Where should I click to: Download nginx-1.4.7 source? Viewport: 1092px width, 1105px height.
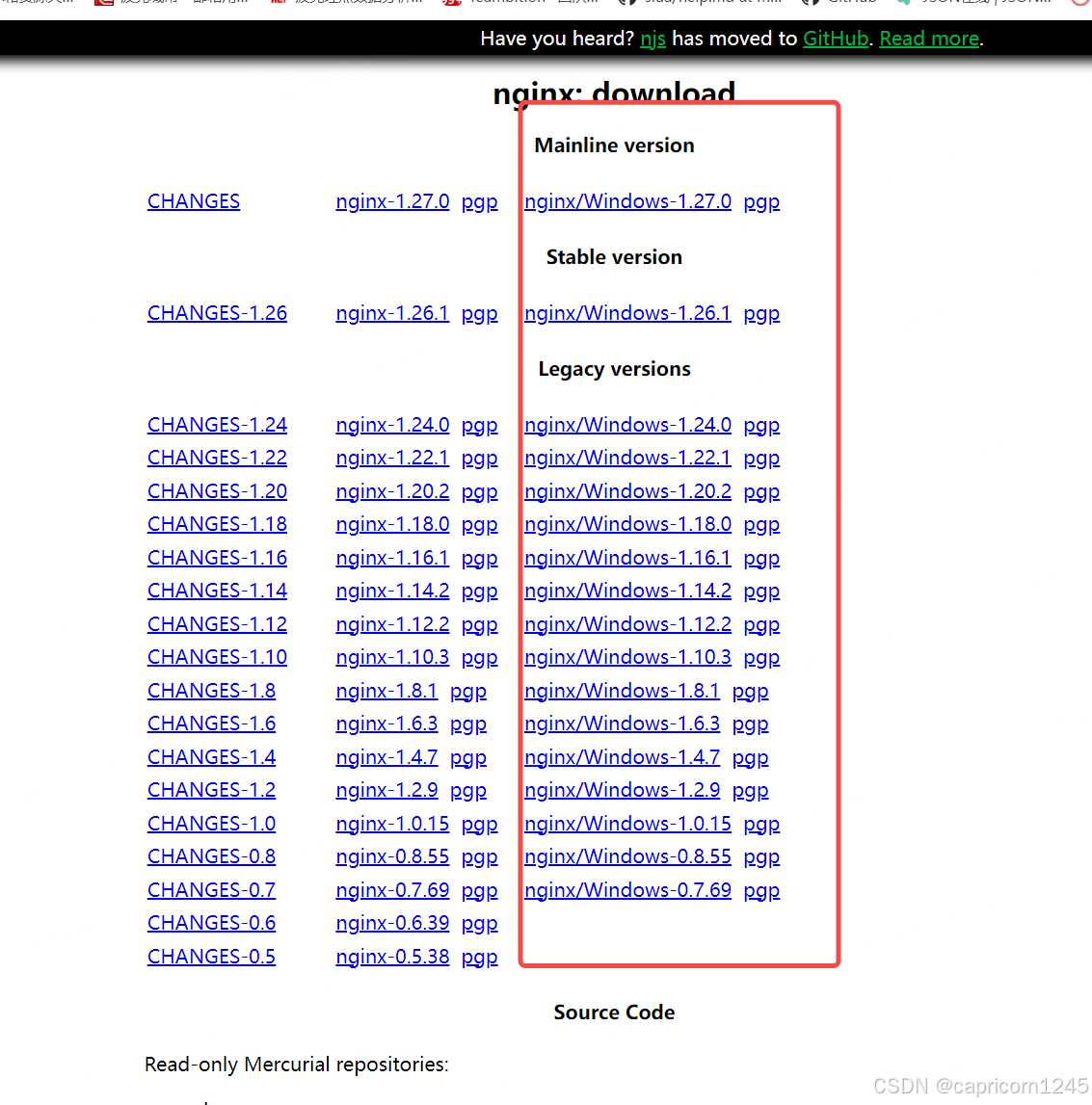(x=386, y=757)
